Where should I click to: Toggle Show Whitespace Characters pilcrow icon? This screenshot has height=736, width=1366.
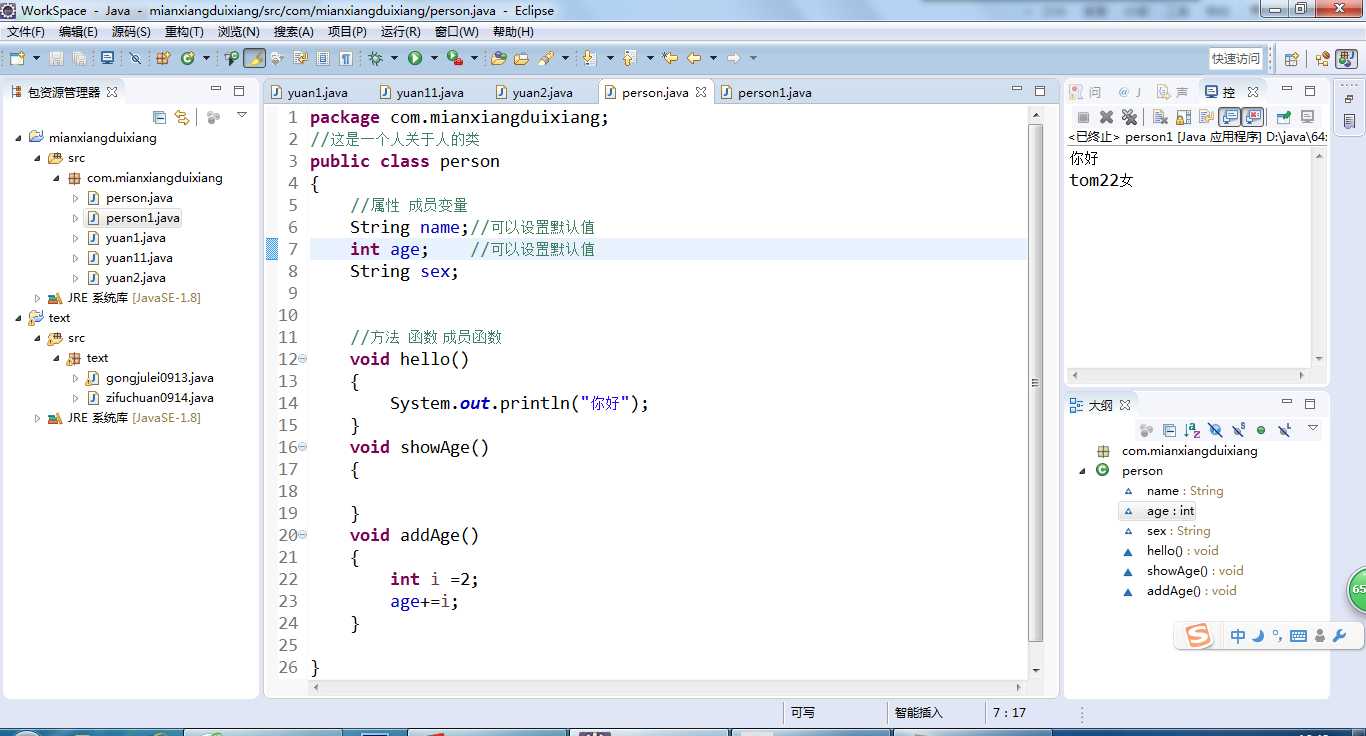pos(345,58)
